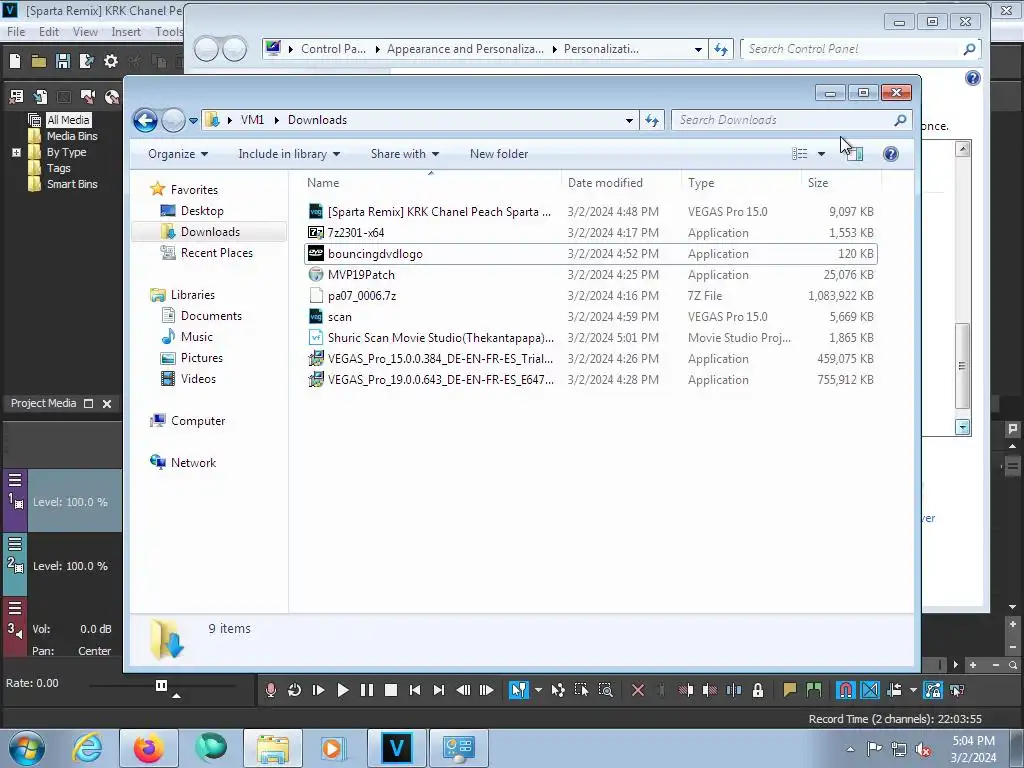Open the Windows Start menu
The image size is (1024, 768).
coord(26,748)
